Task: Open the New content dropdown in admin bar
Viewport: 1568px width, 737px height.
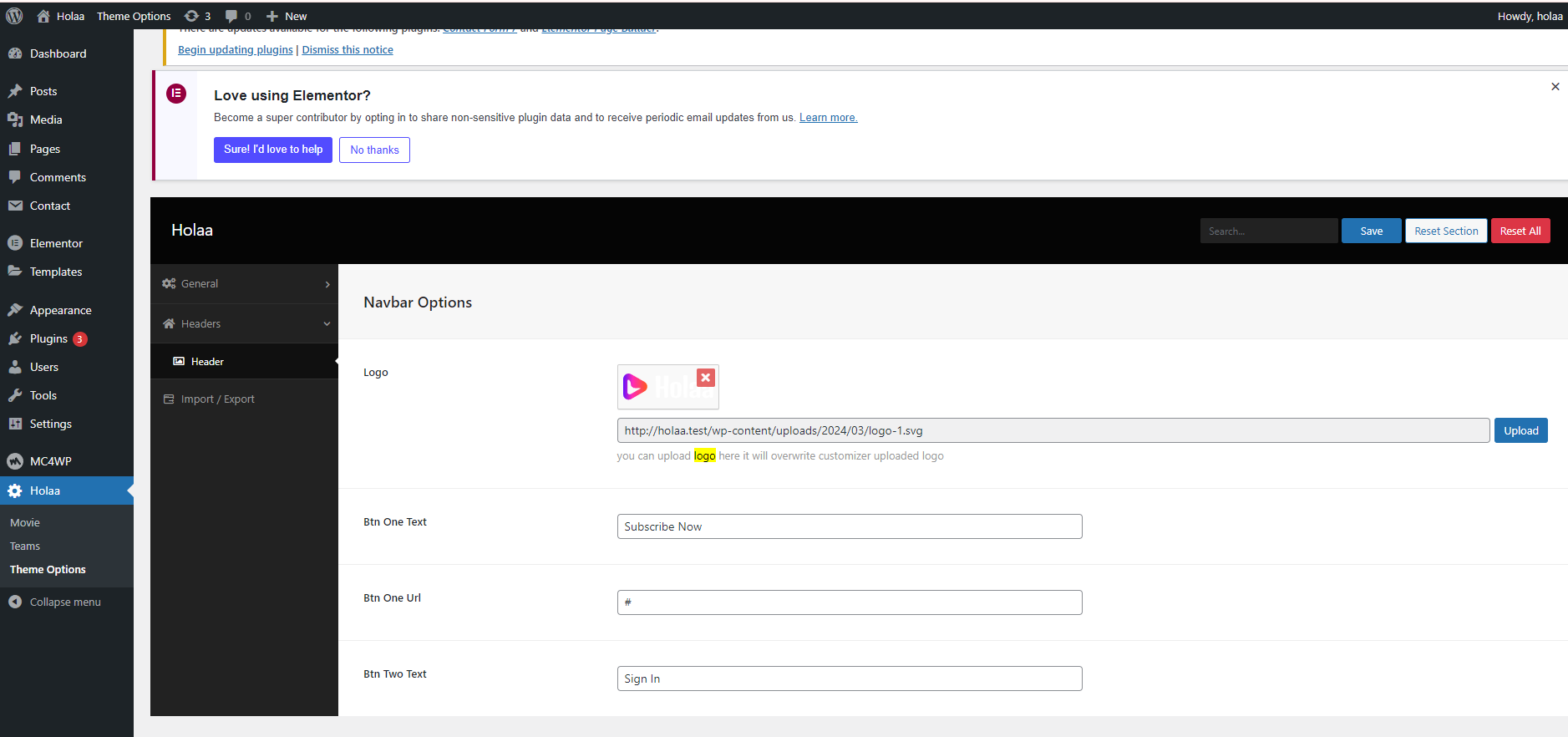Action: click(x=287, y=16)
